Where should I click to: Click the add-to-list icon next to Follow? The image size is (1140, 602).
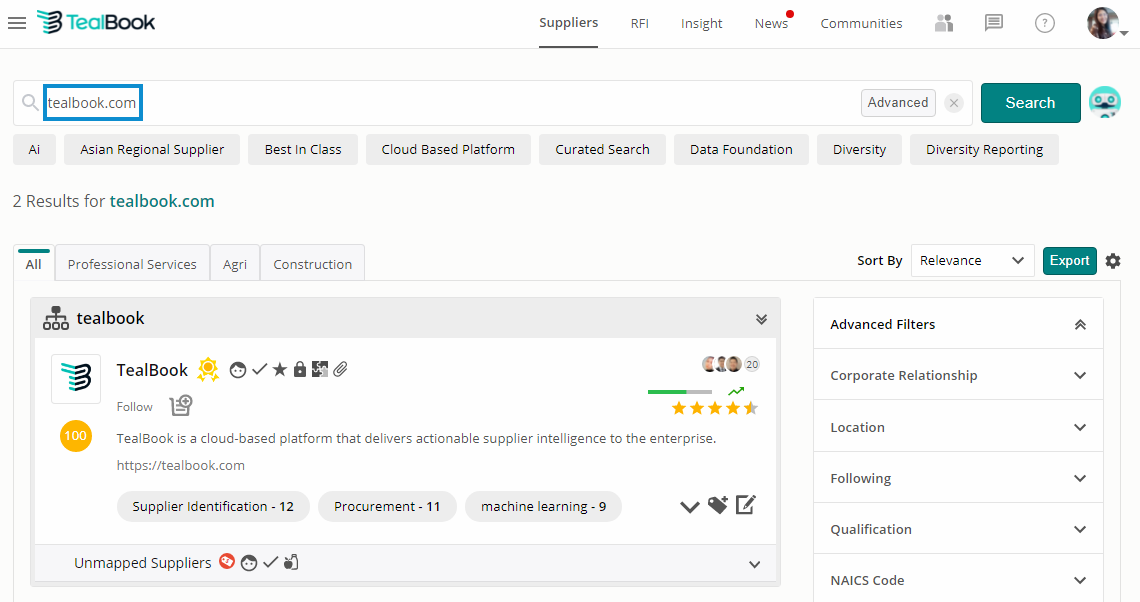coord(180,406)
